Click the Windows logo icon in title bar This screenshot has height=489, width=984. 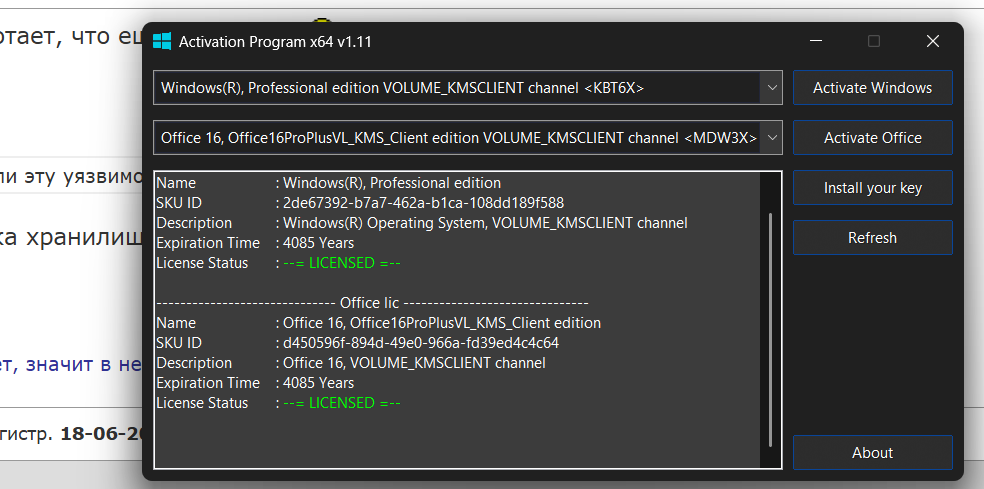tap(162, 41)
